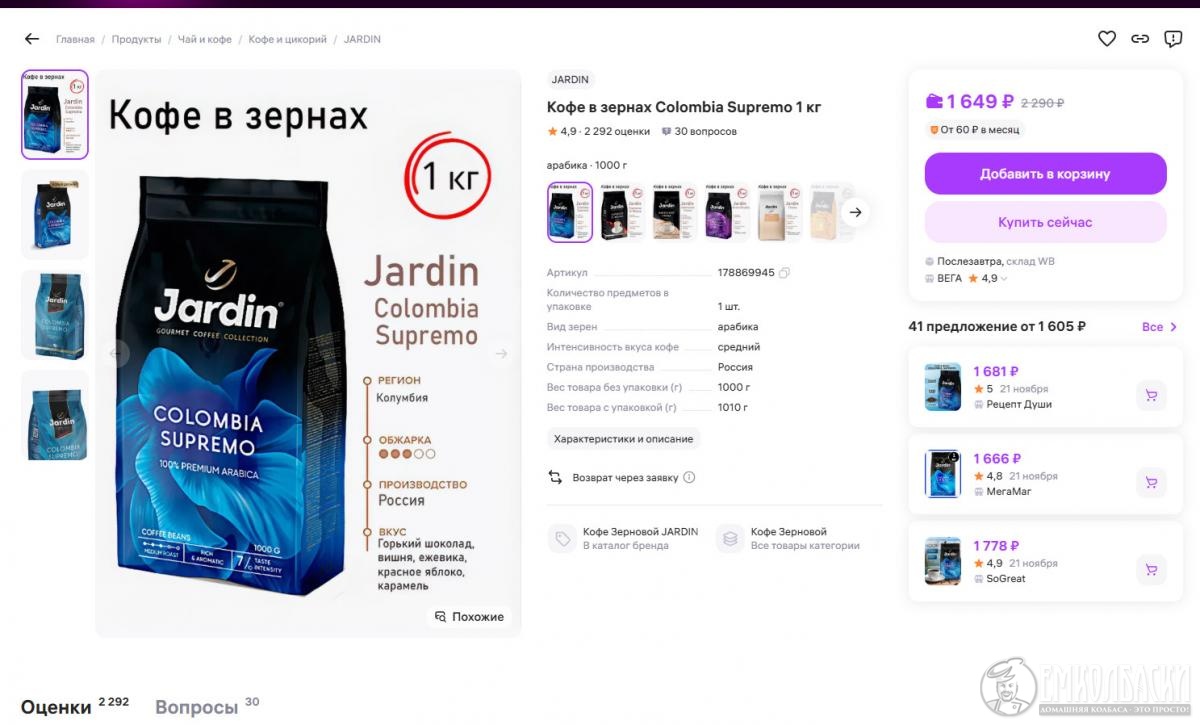1200x725 pixels.
Task: Click Купить сейчас button
Action: 1045,222
